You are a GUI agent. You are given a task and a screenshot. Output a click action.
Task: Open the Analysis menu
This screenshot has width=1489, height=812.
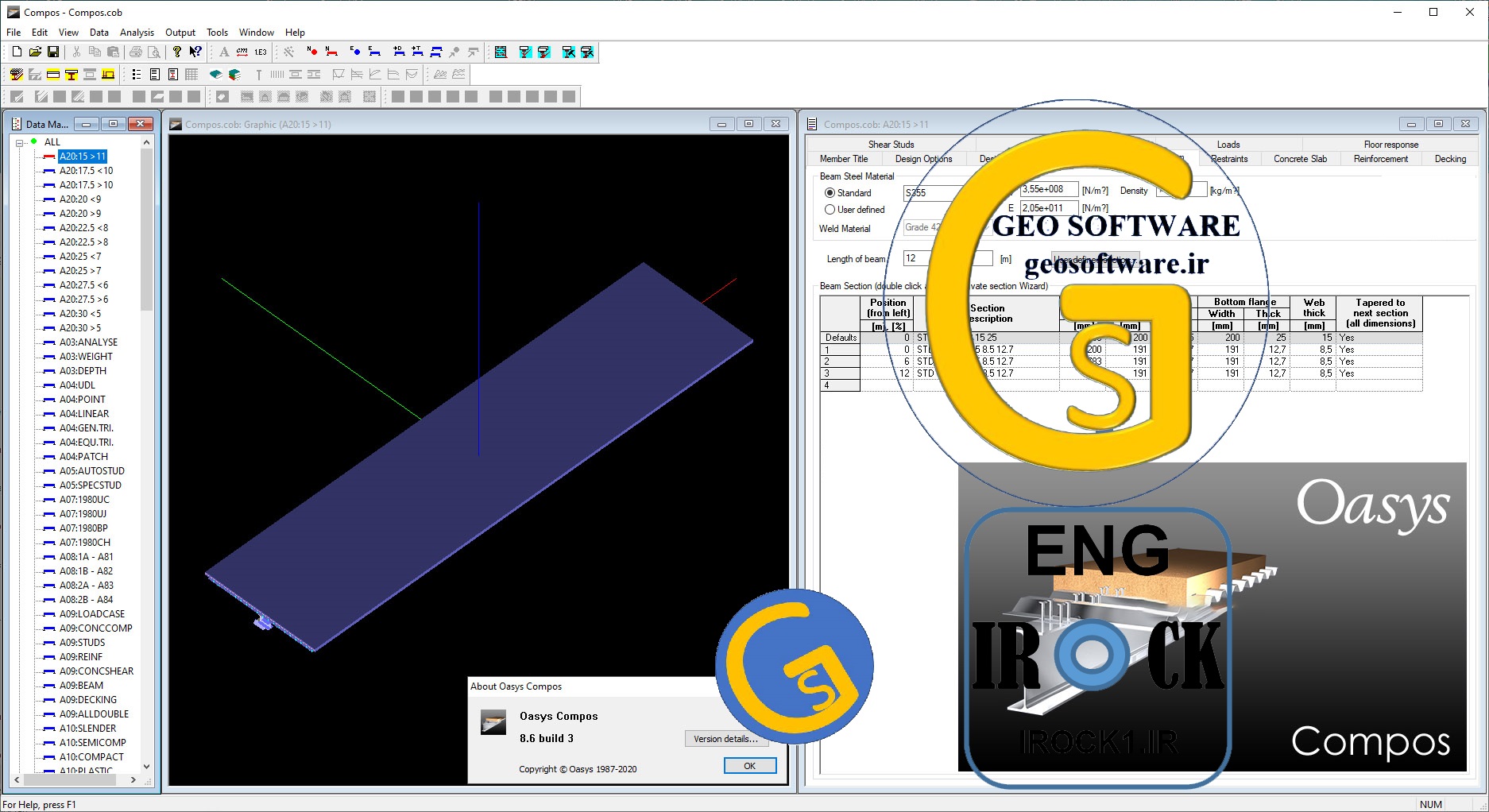click(137, 33)
